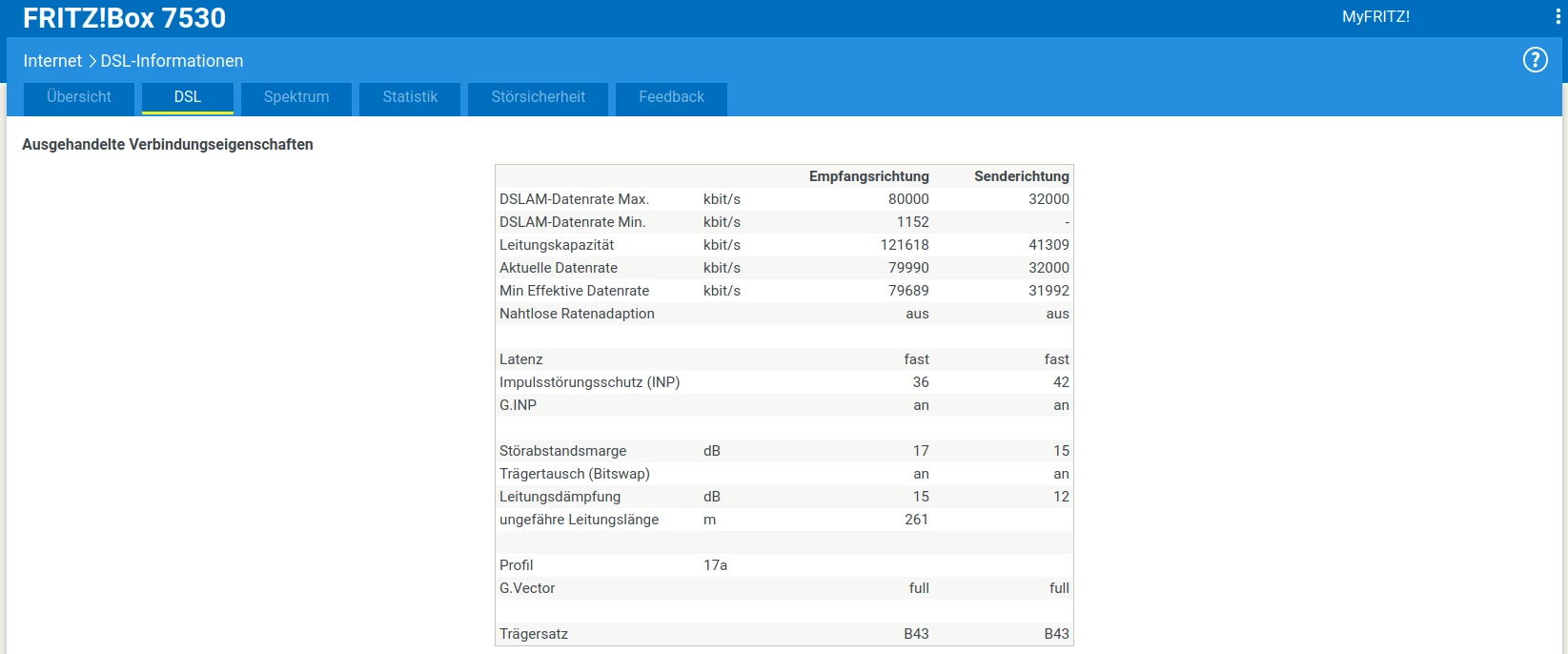Click the Trägertausch (Bitswap) label
1568x654 pixels.
point(575,474)
